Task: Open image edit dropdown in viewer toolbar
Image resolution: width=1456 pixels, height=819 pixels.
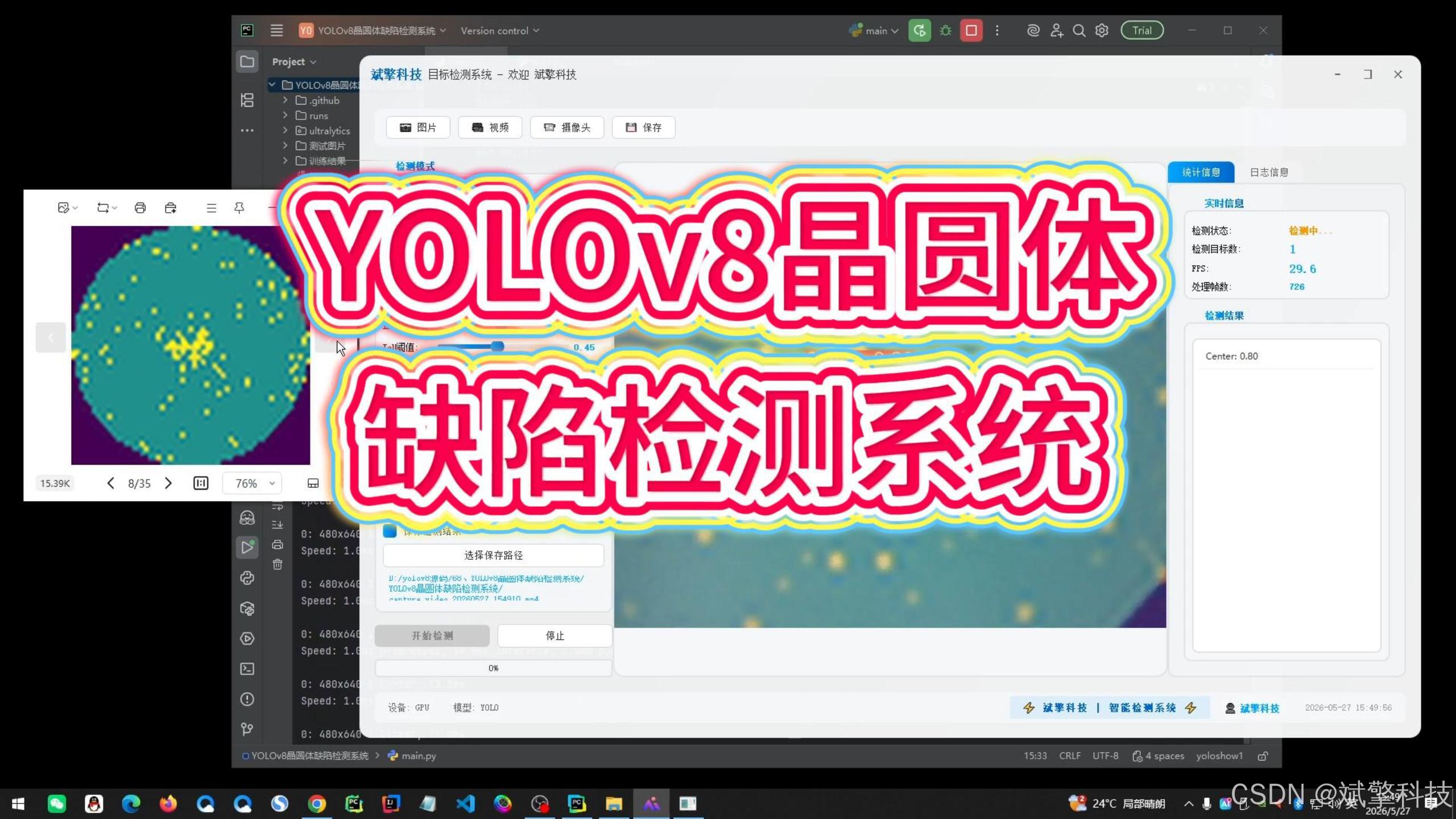Action: click(x=68, y=208)
